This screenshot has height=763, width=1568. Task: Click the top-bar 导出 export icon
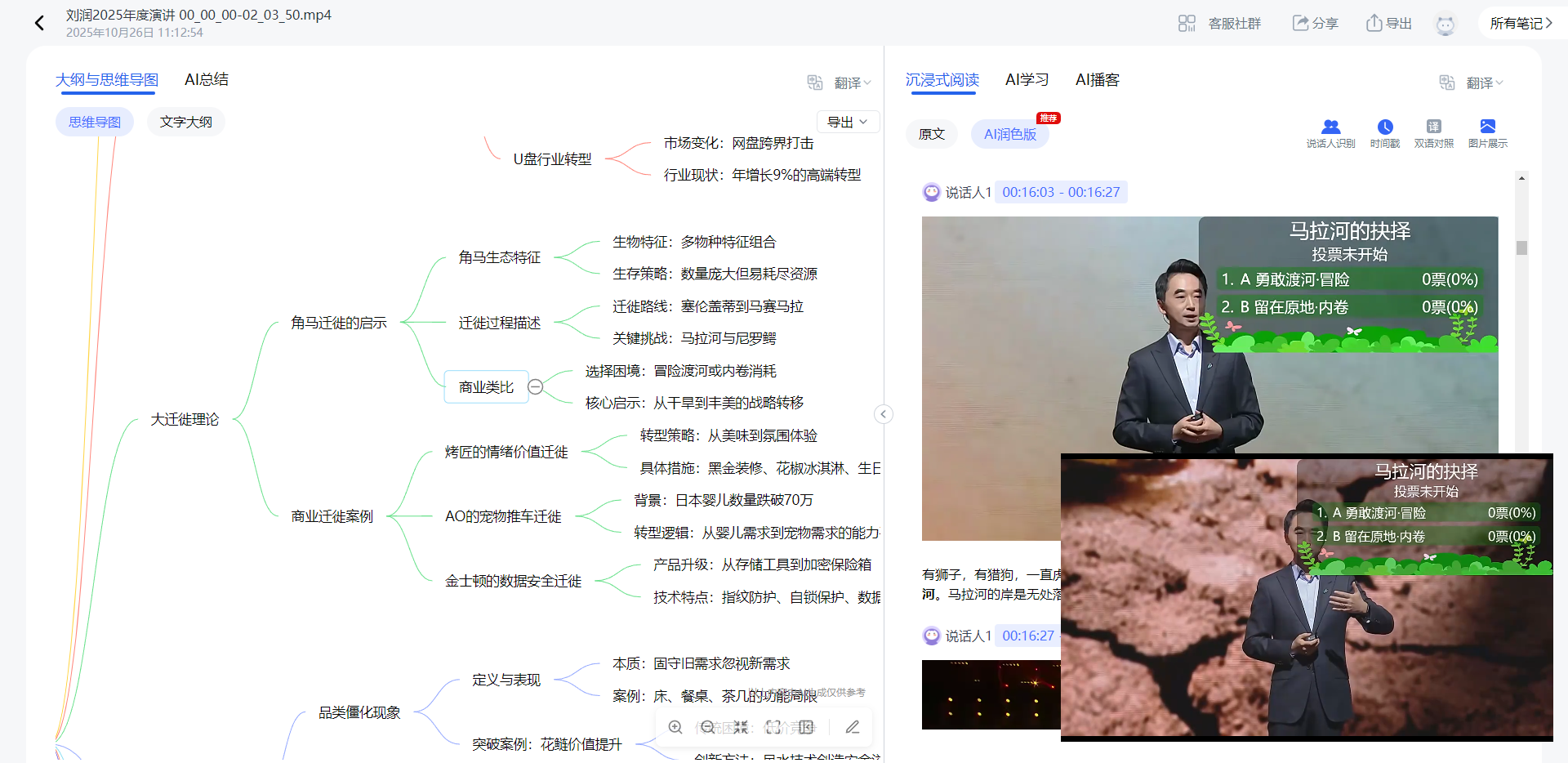(1374, 23)
